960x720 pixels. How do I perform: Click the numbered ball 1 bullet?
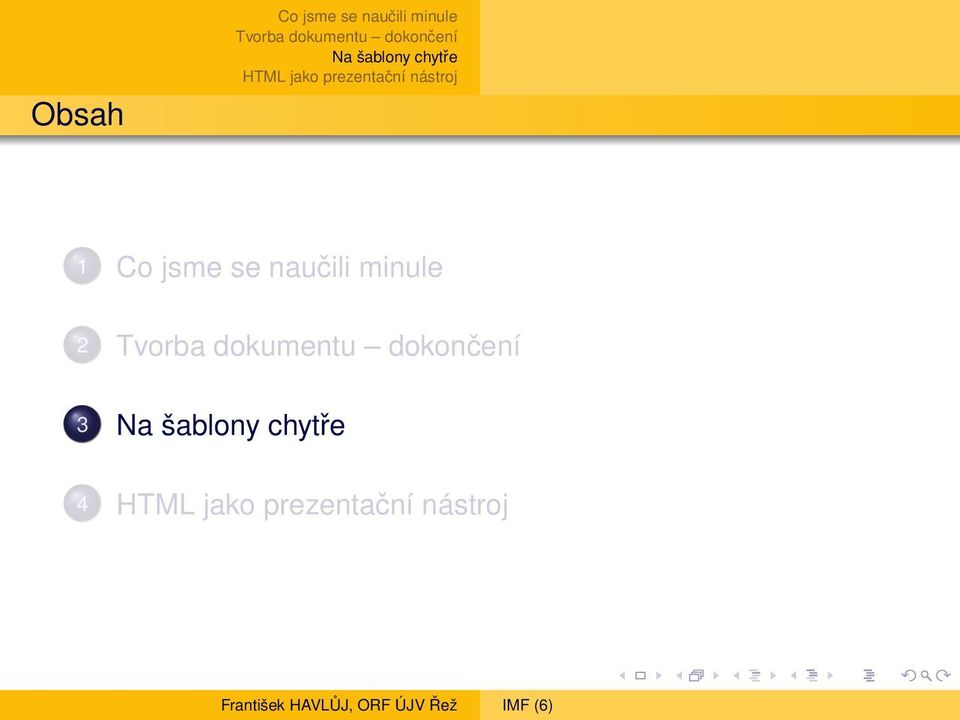pyautogui.click(x=82, y=266)
